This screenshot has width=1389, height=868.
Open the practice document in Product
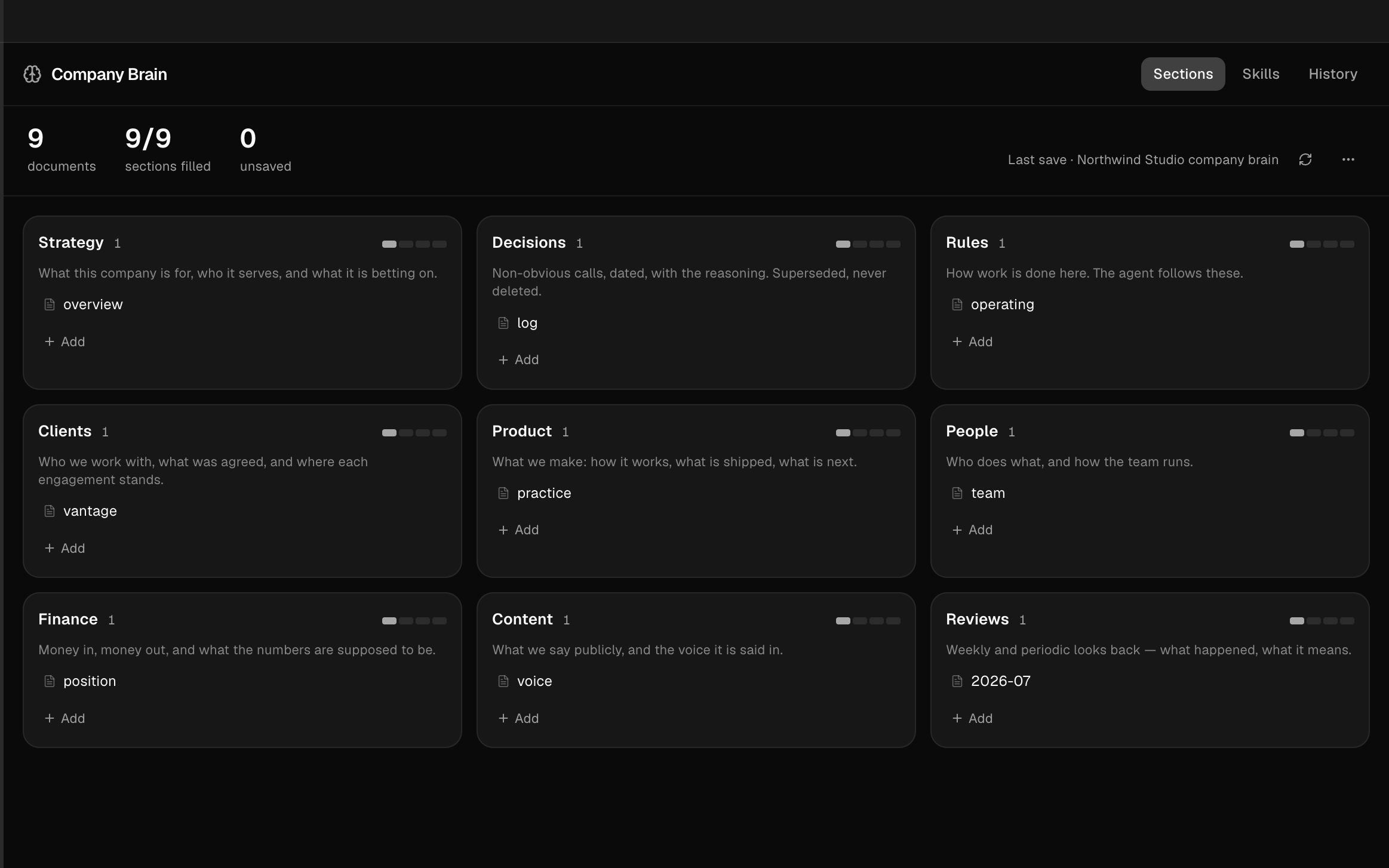coord(544,493)
